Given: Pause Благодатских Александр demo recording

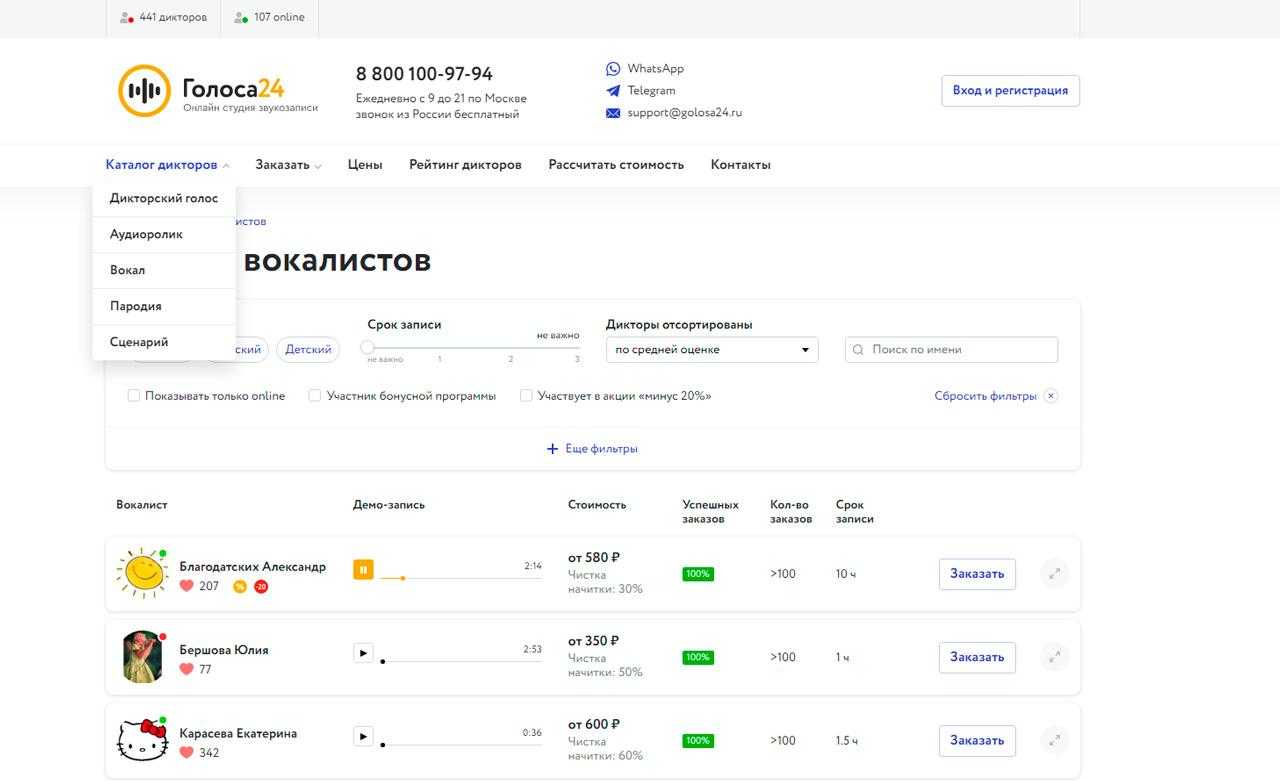Looking at the screenshot, I should point(363,570).
